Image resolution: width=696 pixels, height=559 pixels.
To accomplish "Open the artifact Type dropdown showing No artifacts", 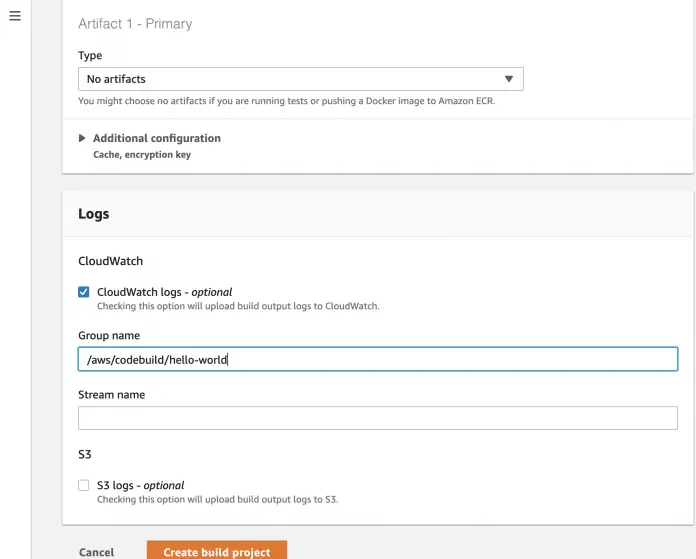I will coord(300,79).
